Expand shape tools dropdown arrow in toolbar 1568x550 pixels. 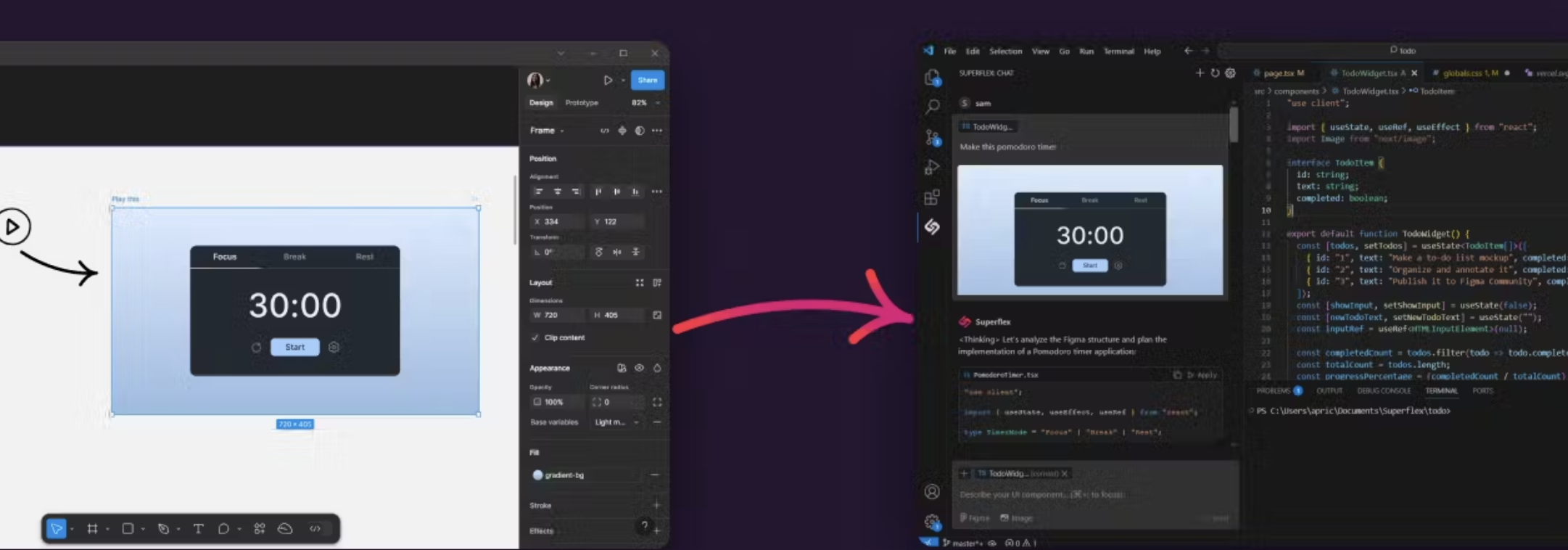143,530
